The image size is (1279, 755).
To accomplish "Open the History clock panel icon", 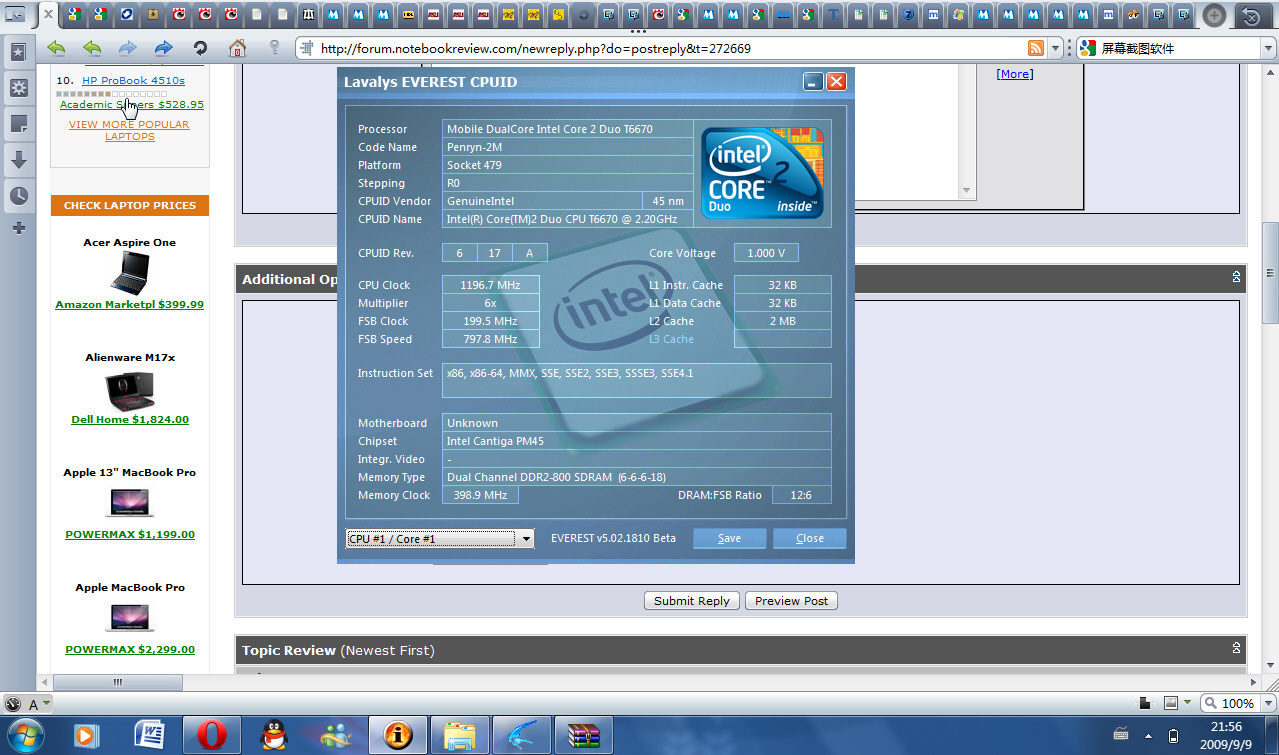I will pos(18,196).
